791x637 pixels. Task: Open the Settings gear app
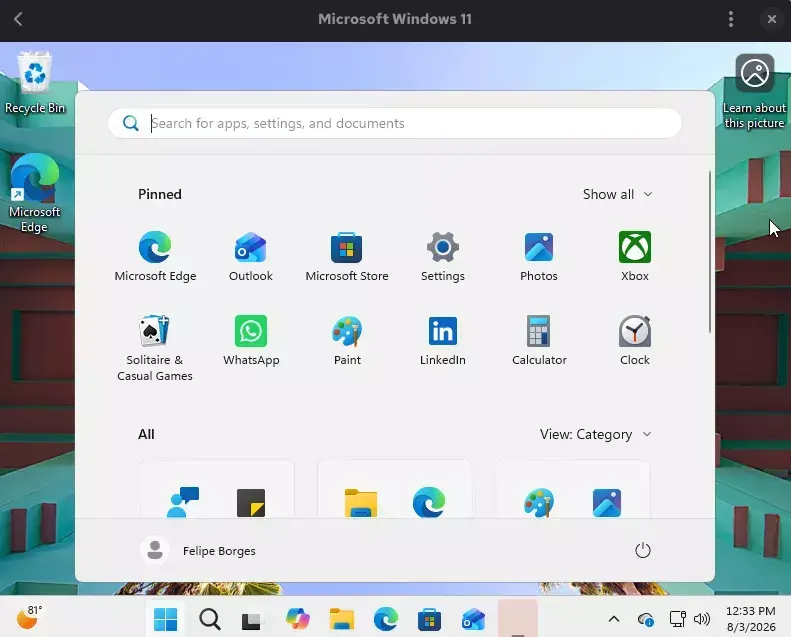442,256
